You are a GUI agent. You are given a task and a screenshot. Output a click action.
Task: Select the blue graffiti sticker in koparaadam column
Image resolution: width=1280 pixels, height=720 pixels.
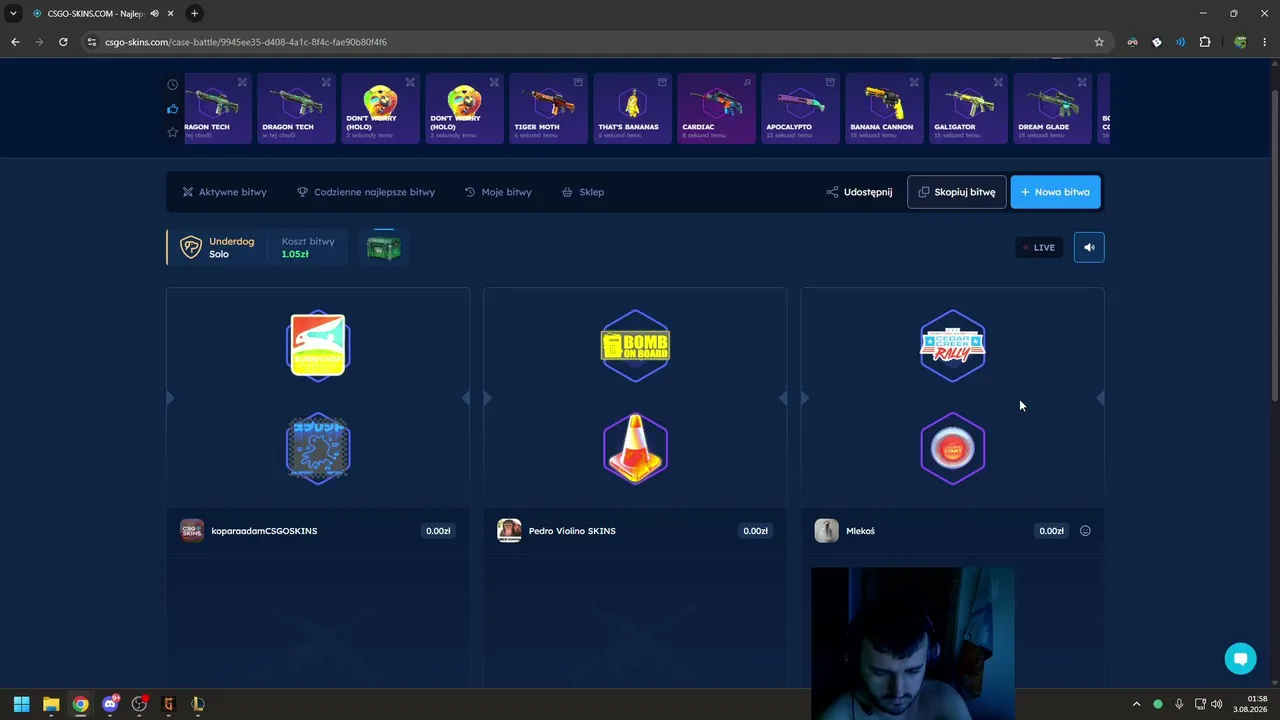pos(318,448)
